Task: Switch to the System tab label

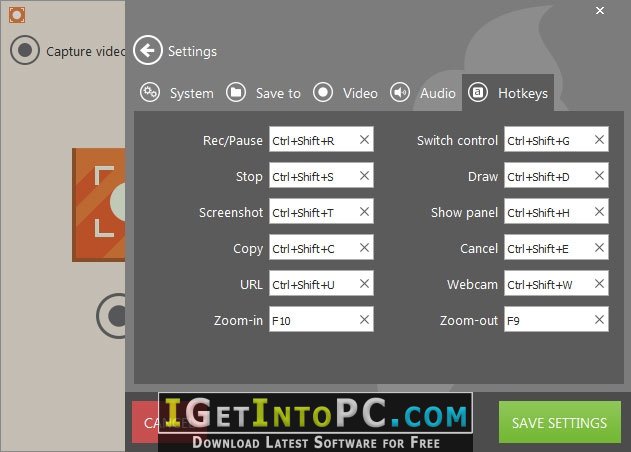Action: point(192,93)
